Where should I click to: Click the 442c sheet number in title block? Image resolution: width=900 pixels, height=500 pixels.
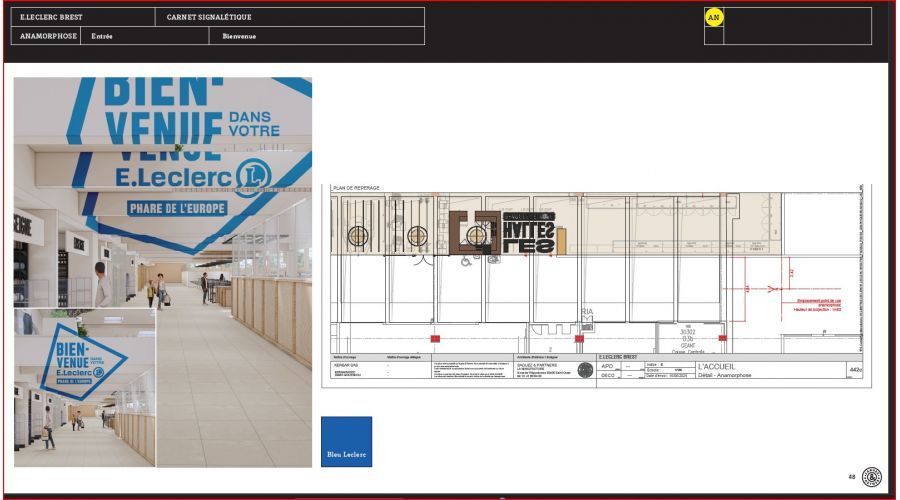[855, 370]
